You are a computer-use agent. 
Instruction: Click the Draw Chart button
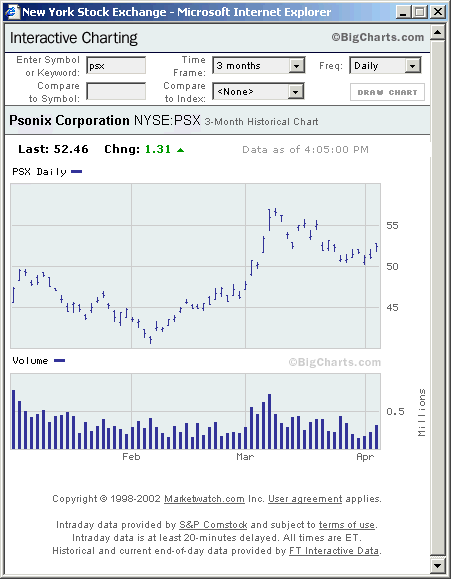[387, 92]
